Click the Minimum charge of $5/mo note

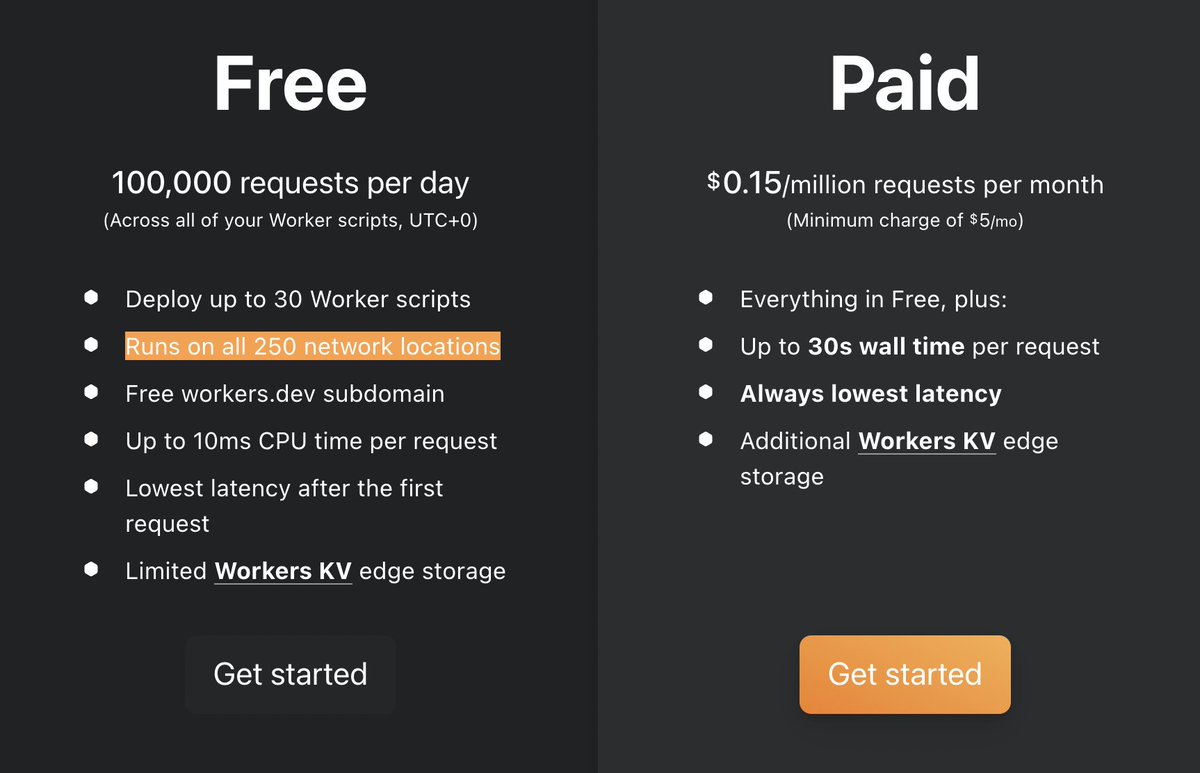pos(905,221)
